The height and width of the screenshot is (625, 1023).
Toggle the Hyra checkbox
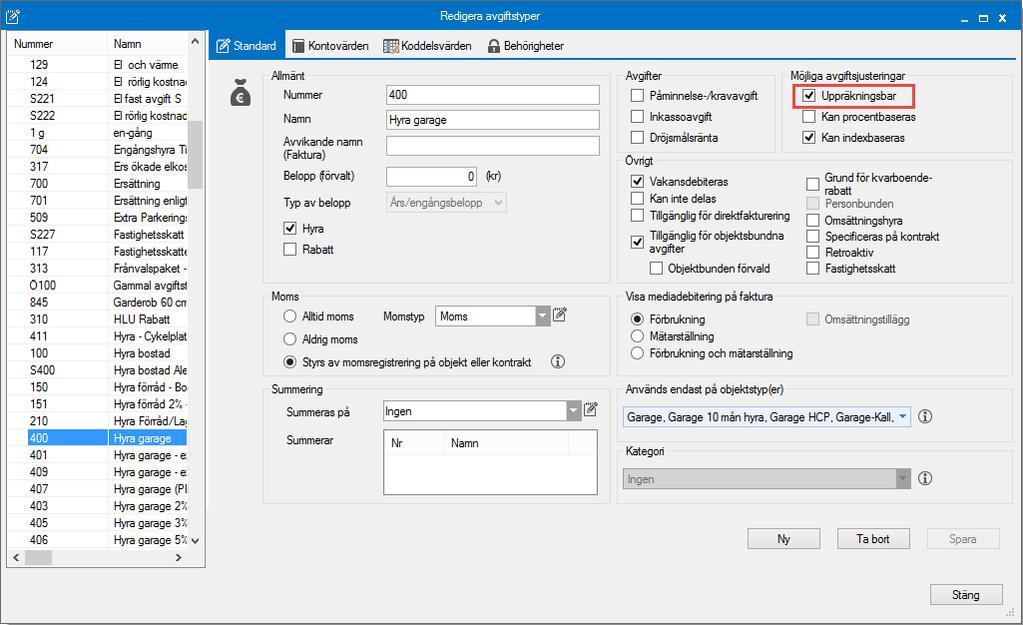290,228
